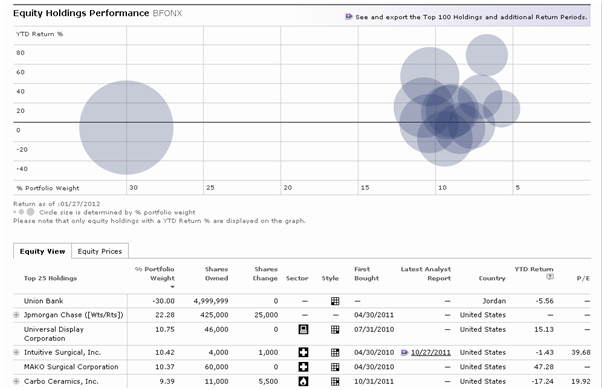Open the 10/27/2011 analyst report link
Viewport: 604px width, 390px height.
pyautogui.click(x=431, y=352)
